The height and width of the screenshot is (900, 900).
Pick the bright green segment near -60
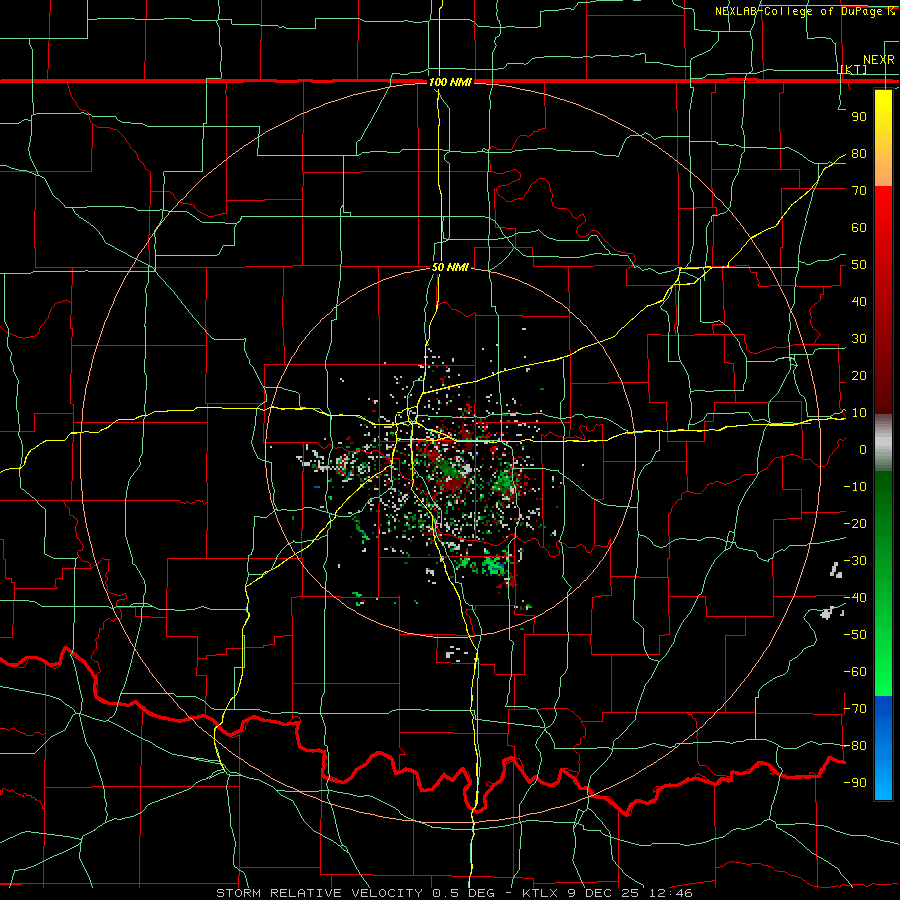pos(883,672)
